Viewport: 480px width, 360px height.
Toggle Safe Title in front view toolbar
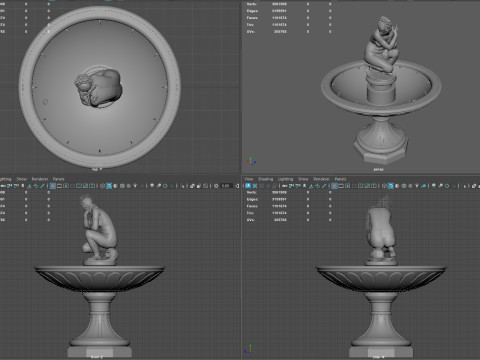(x=92, y=186)
